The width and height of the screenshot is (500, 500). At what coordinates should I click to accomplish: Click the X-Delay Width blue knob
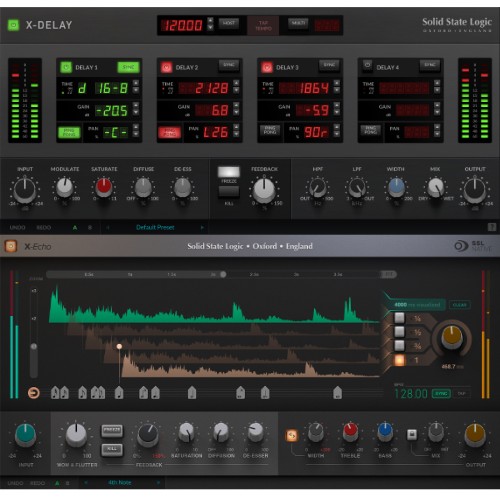pos(396,187)
